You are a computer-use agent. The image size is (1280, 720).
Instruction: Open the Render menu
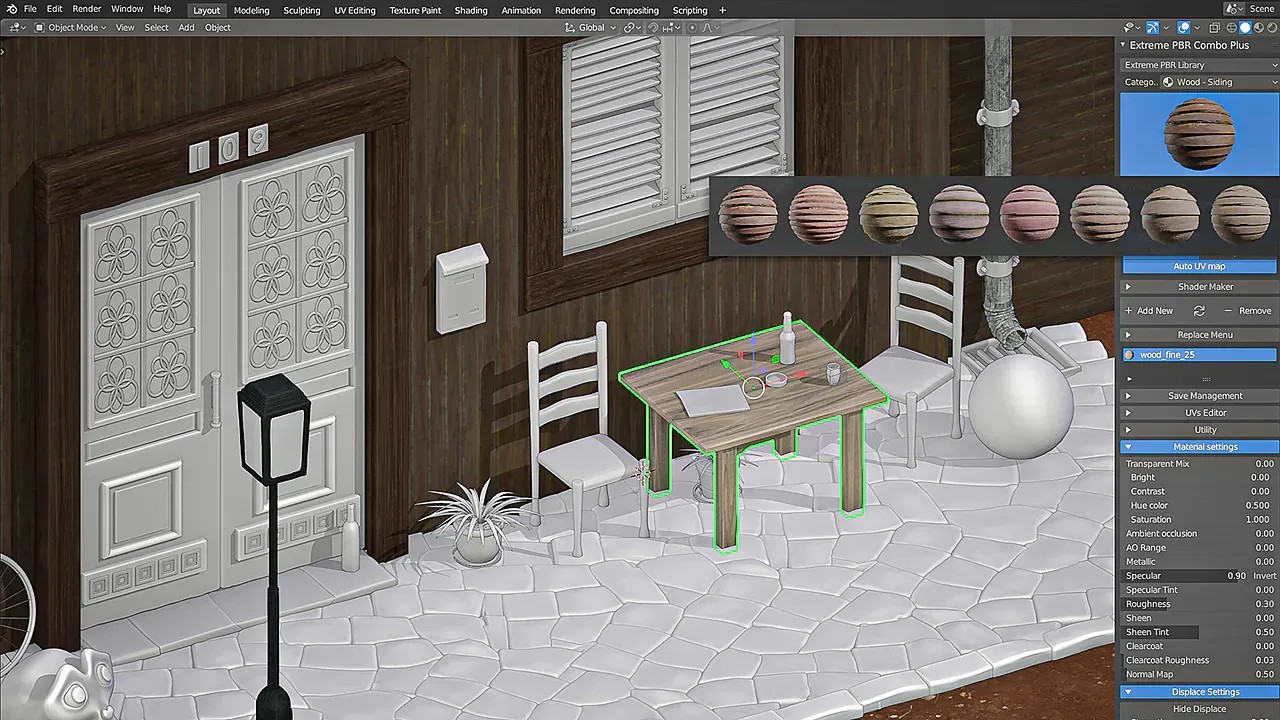point(87,9)
